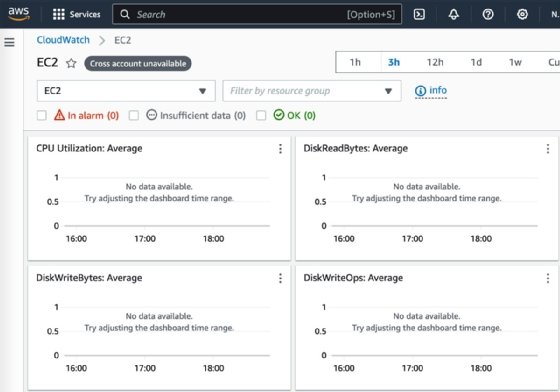The image size is (560, 392).
Task: Click the DiskWriteOps: Average title
Action: pyautogui.click(x=353, y=278)
